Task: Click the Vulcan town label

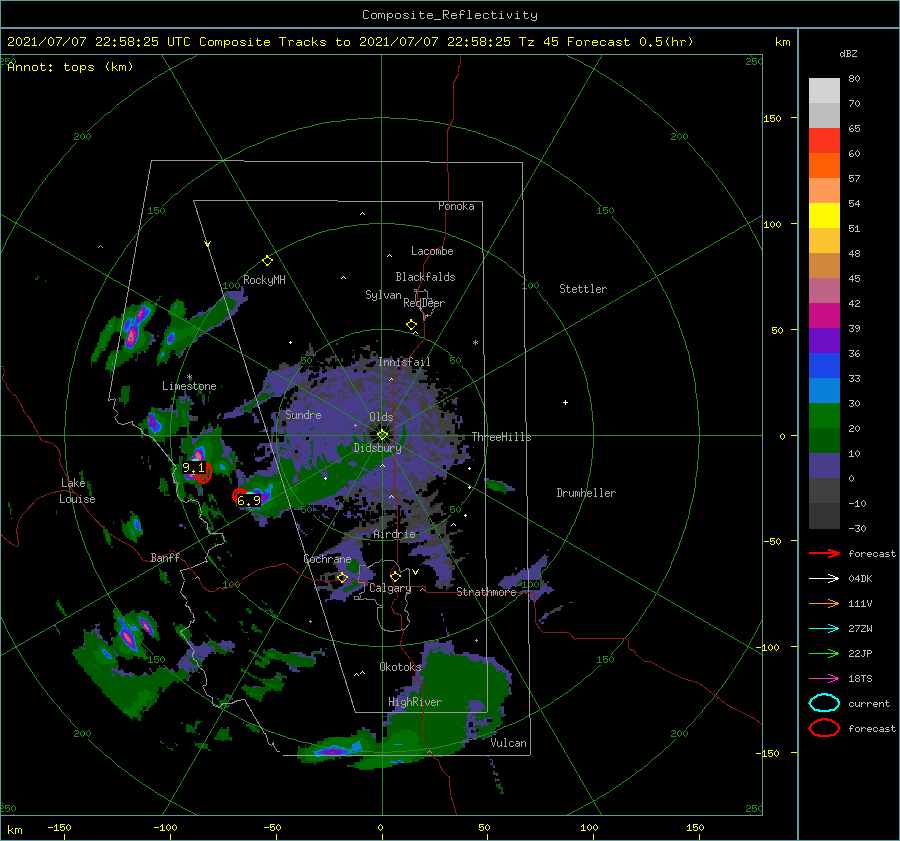Action: pyautogui.click(x=508, y=743)
